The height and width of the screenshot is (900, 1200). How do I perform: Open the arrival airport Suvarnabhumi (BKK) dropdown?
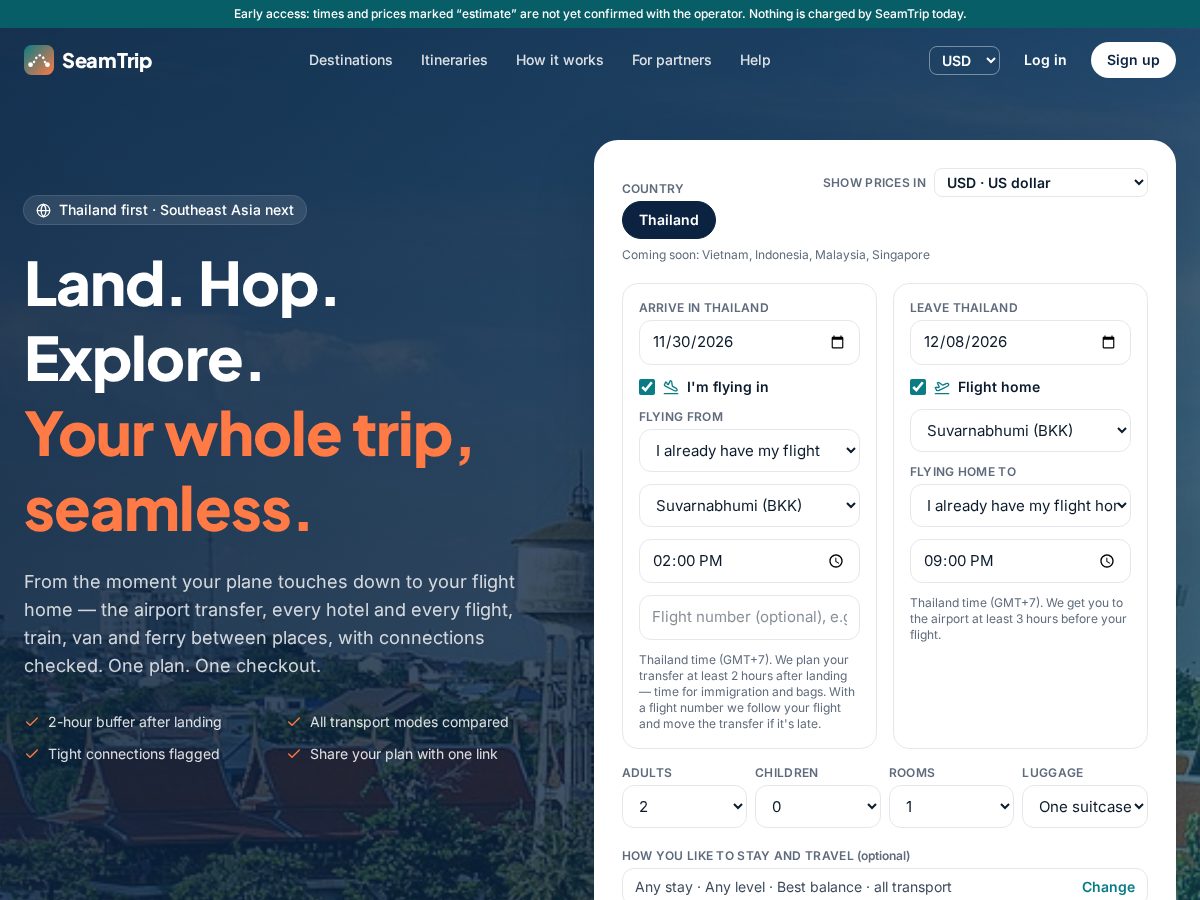pyautogui.click(x=749, y=506)
